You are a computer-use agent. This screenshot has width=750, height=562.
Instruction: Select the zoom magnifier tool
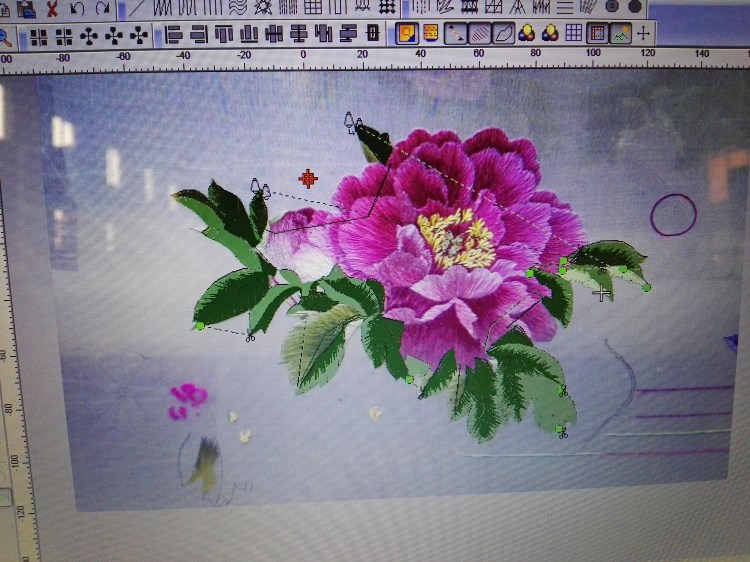(x=5, y=36)
